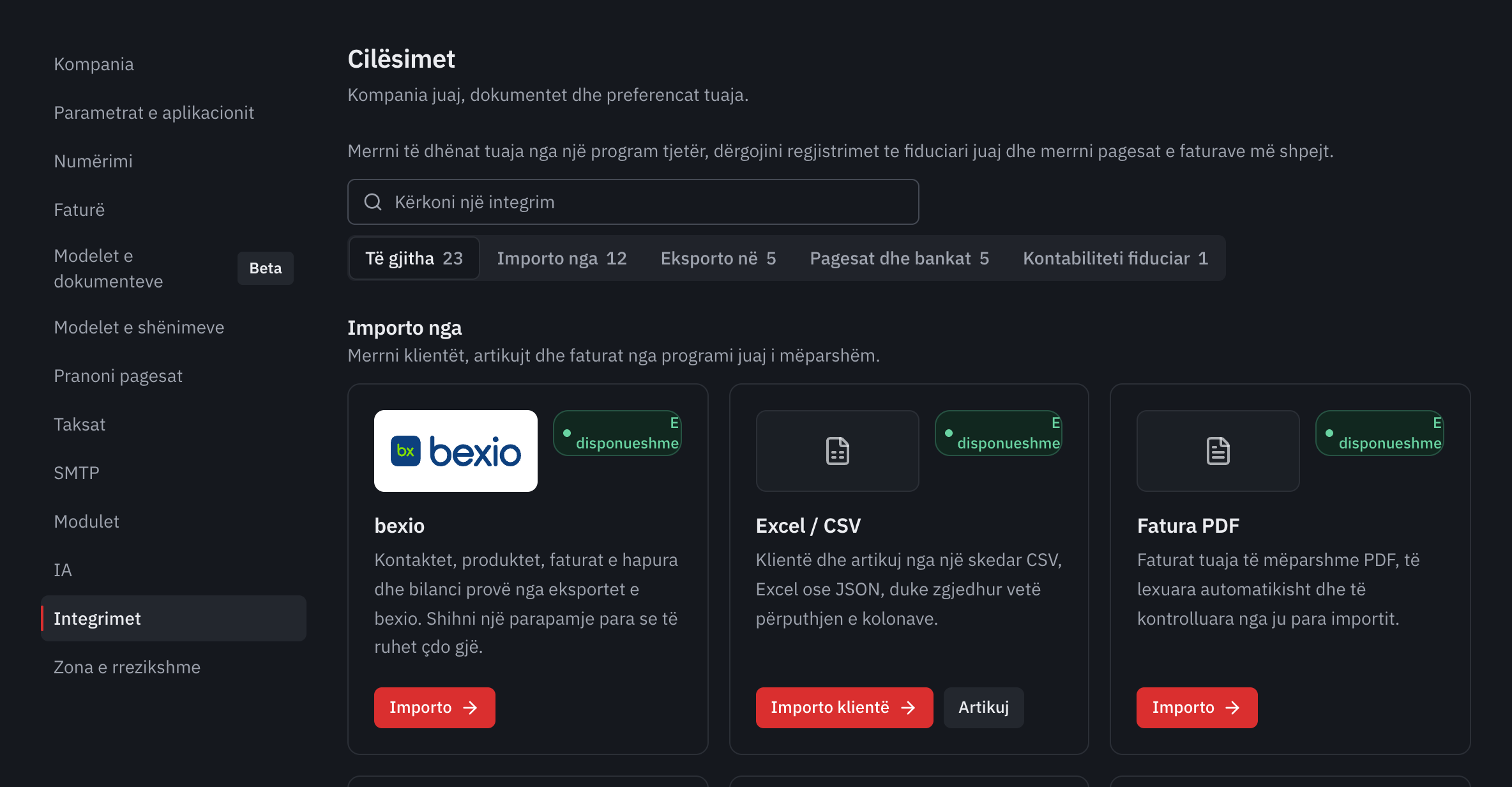Screen dimensions: 1512x787
Task: Open the "Eksporto në 5" tab
Action: pos(718,258)
